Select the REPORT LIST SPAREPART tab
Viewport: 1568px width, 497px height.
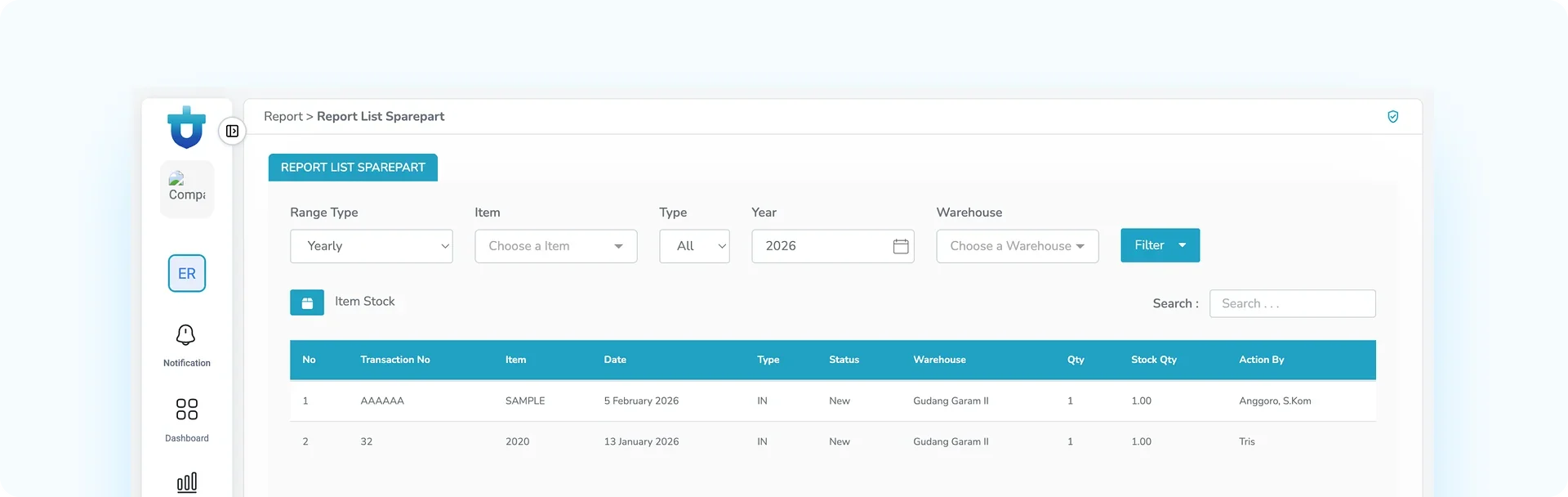click(x=353, y=167)
